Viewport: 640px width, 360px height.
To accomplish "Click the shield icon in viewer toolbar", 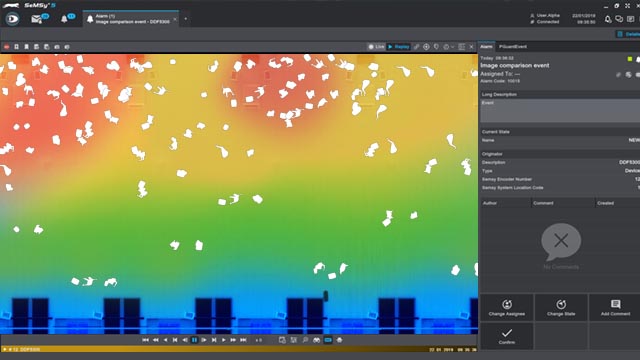I will [436, 47].
